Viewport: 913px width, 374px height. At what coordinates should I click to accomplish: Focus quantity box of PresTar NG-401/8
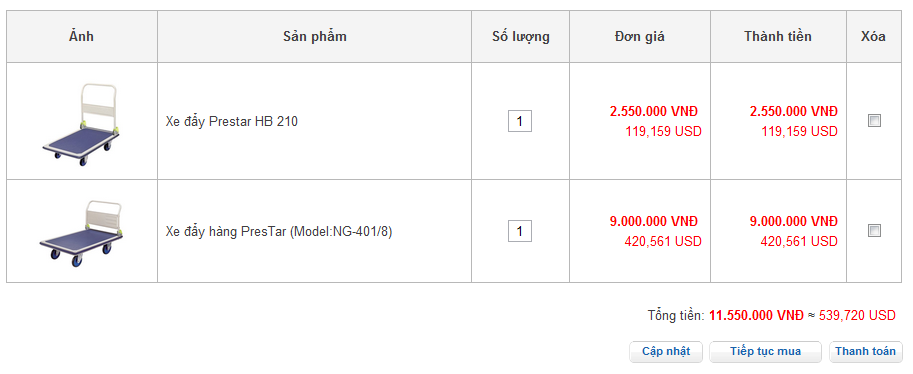520,231
